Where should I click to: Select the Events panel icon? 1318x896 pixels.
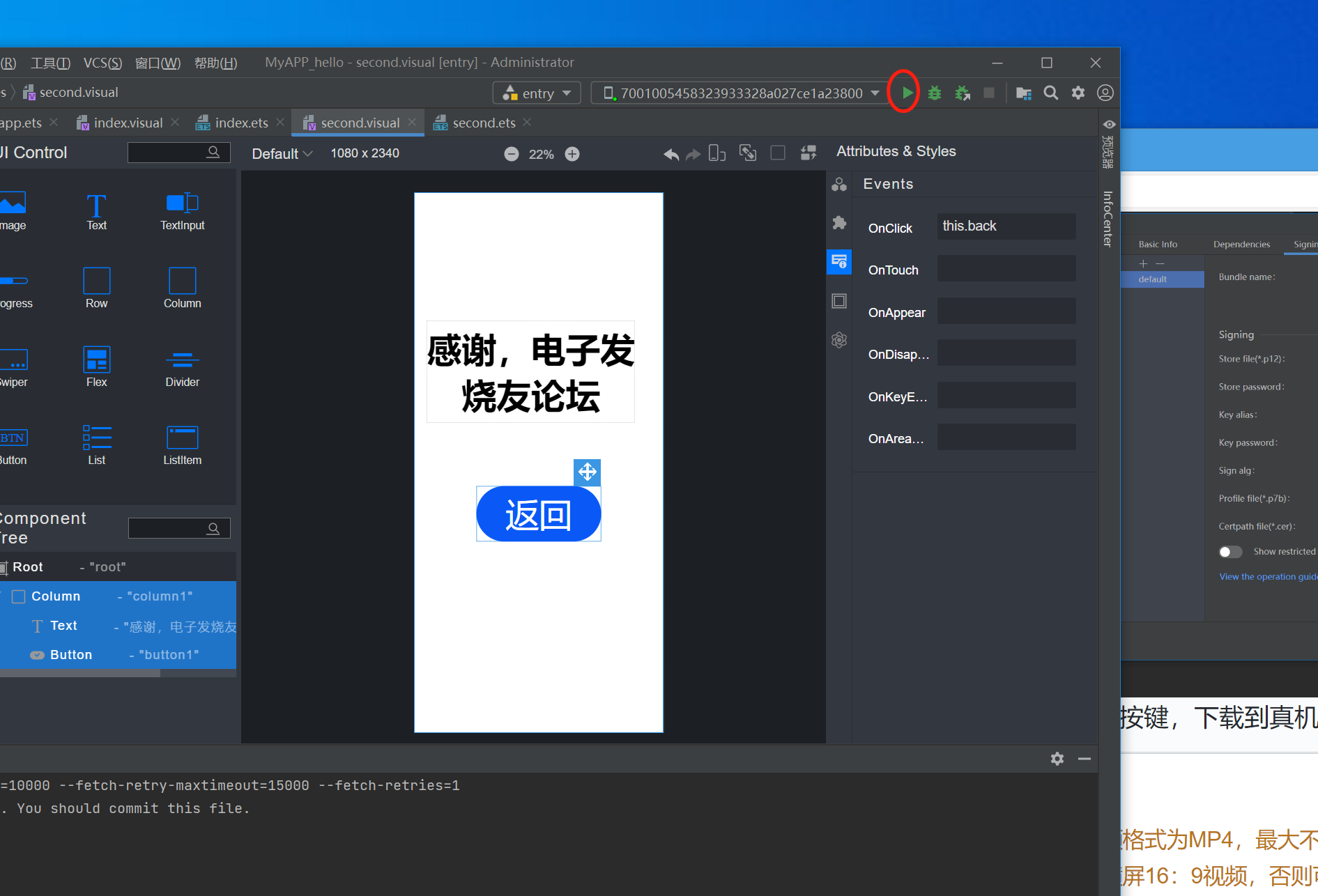[839, 262]
